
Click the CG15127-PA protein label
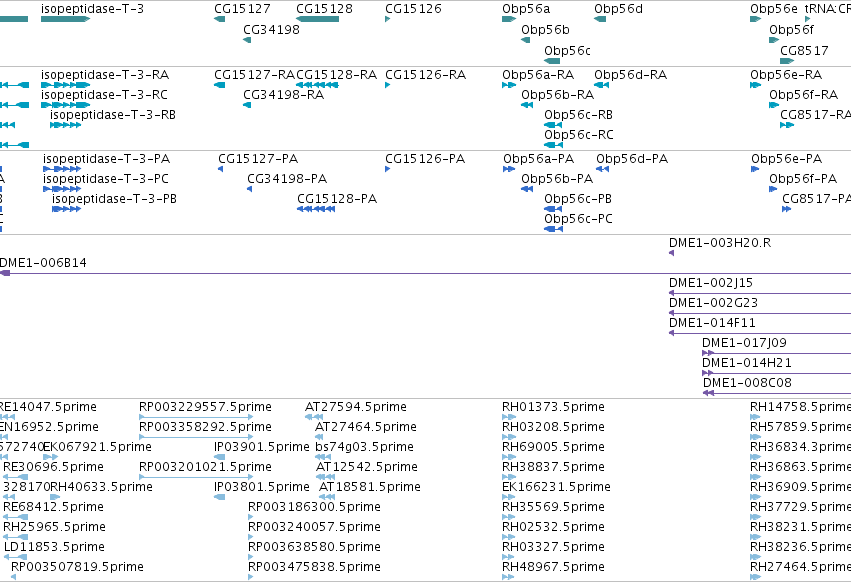click(258, 159)
